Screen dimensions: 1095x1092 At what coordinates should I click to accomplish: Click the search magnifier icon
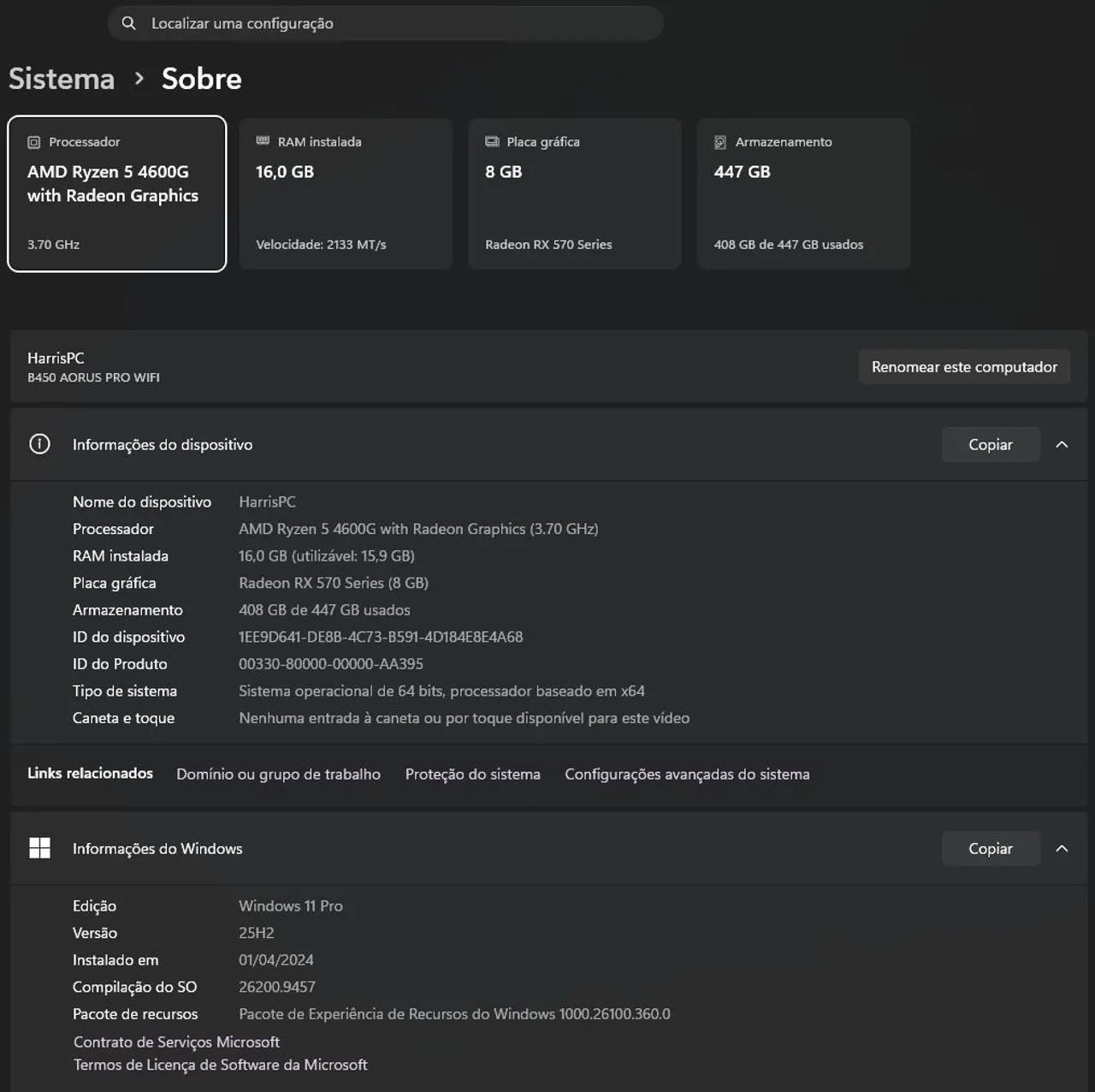128,23
